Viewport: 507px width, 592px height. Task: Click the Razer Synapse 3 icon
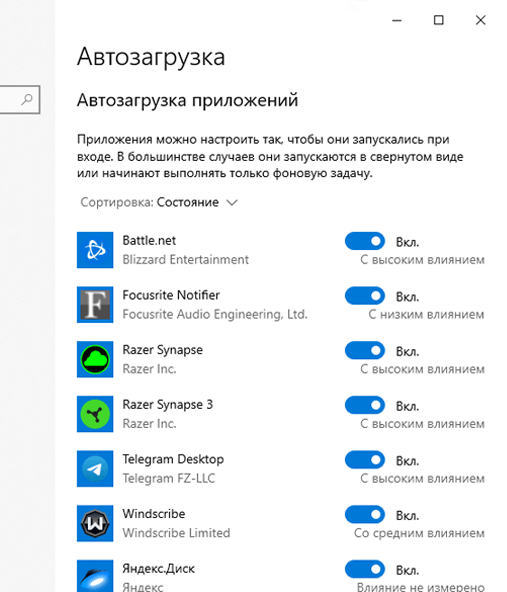coord(95,414)
